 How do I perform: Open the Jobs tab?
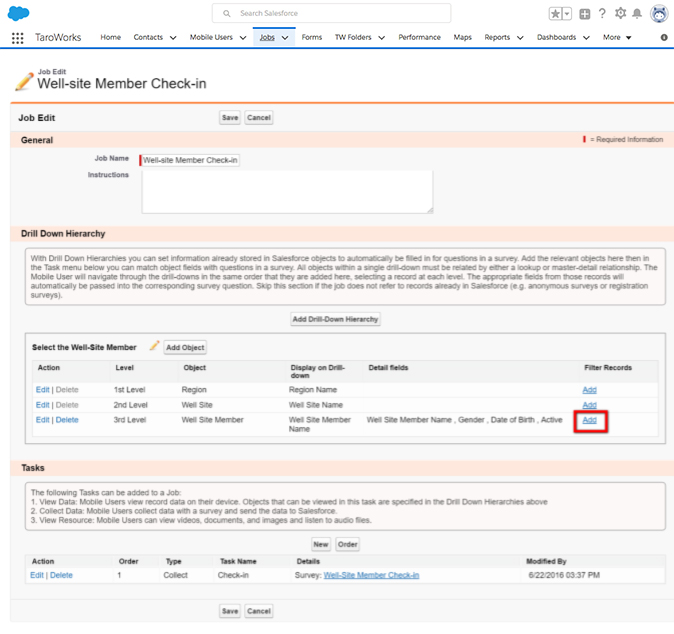[x=267, y=37]
